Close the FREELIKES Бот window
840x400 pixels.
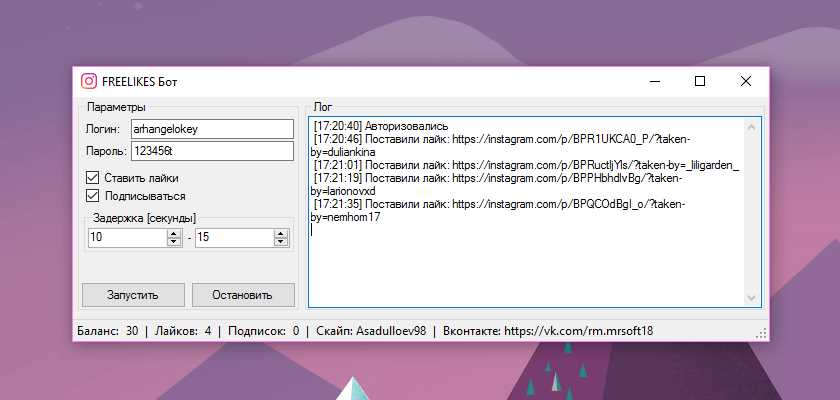(x=746, y=81)
